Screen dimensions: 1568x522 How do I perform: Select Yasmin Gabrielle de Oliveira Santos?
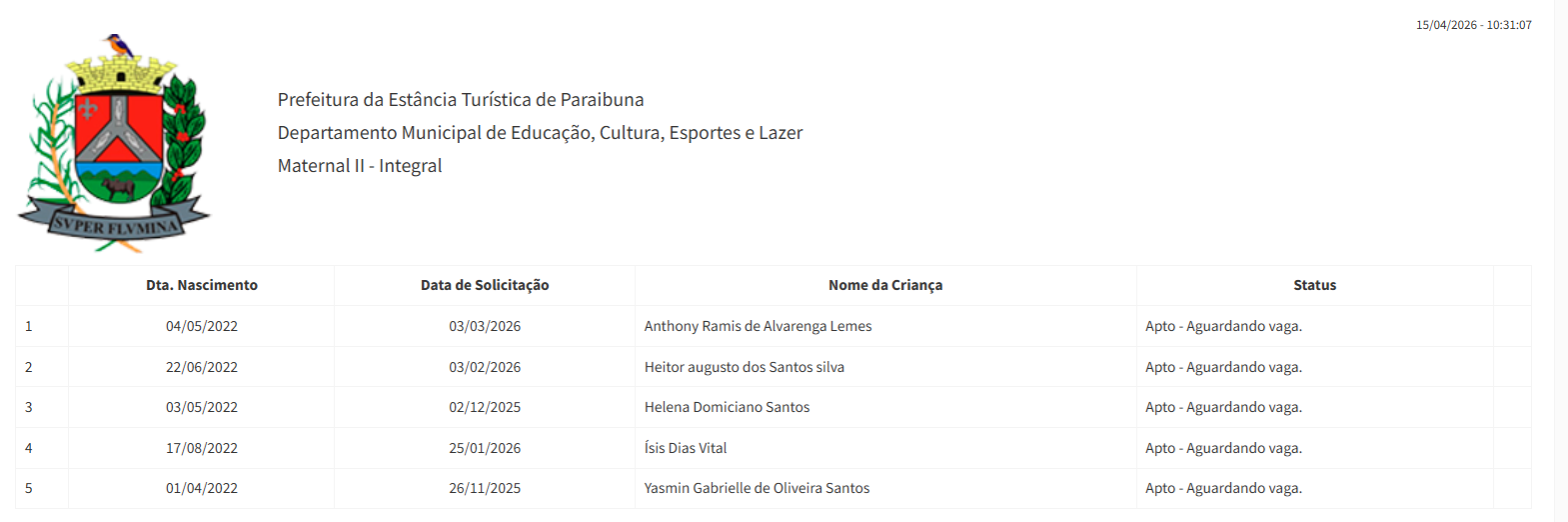tap(757, 488)
